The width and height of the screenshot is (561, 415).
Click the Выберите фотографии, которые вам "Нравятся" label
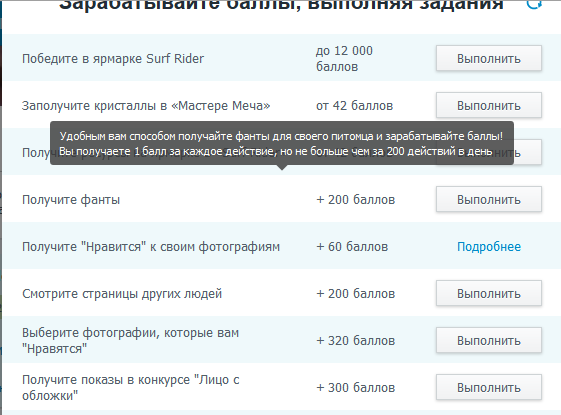coord(130,340)
